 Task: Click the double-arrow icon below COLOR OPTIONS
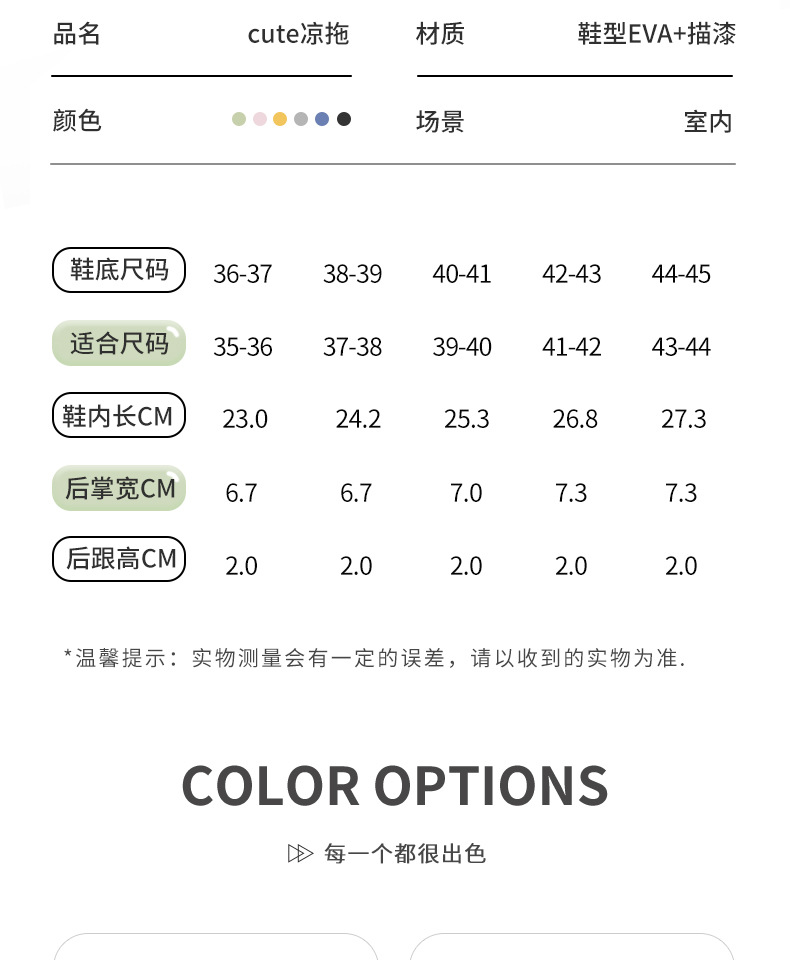point(300,853)
